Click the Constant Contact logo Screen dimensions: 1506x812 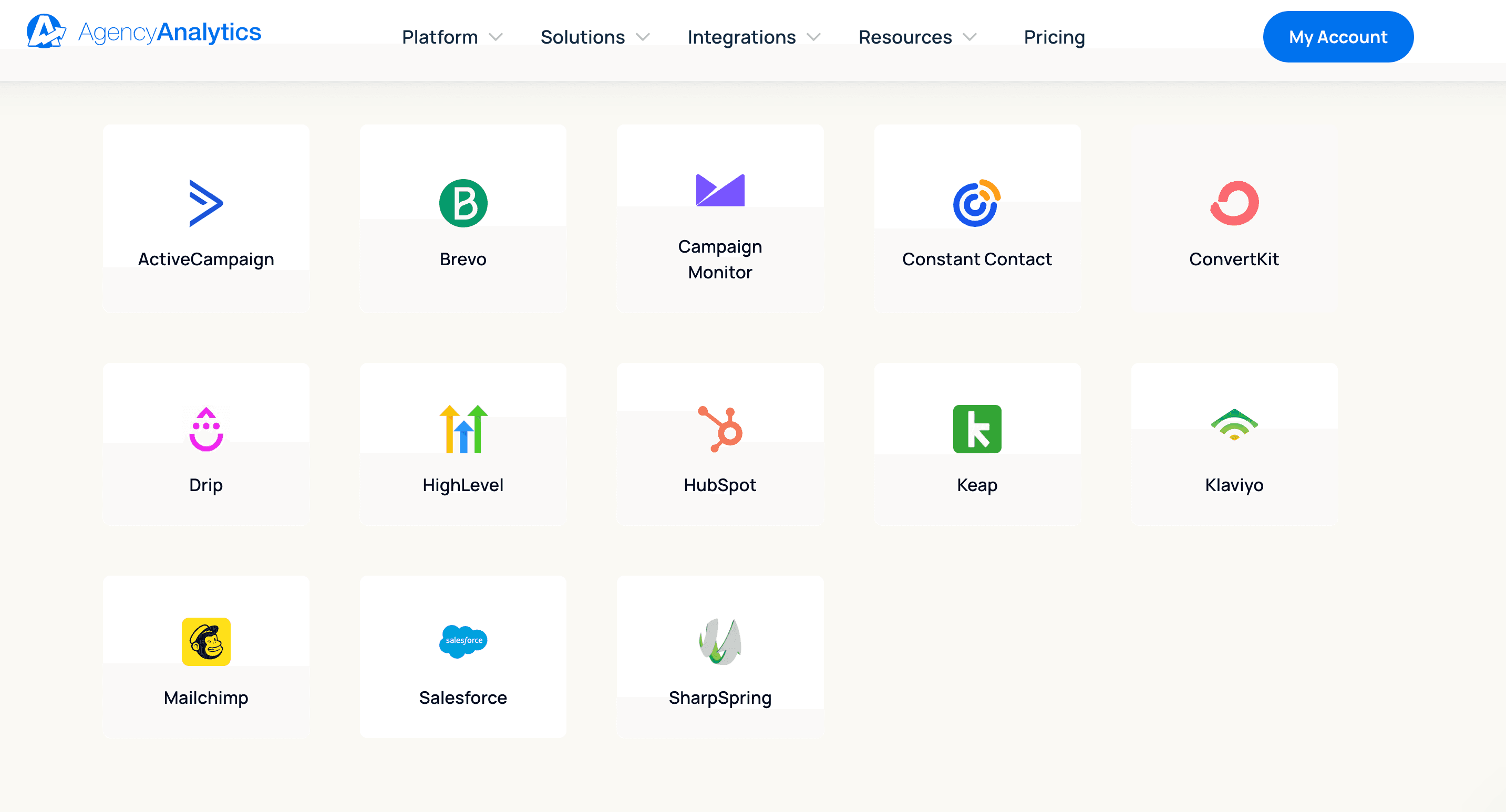tap(977, 203)
